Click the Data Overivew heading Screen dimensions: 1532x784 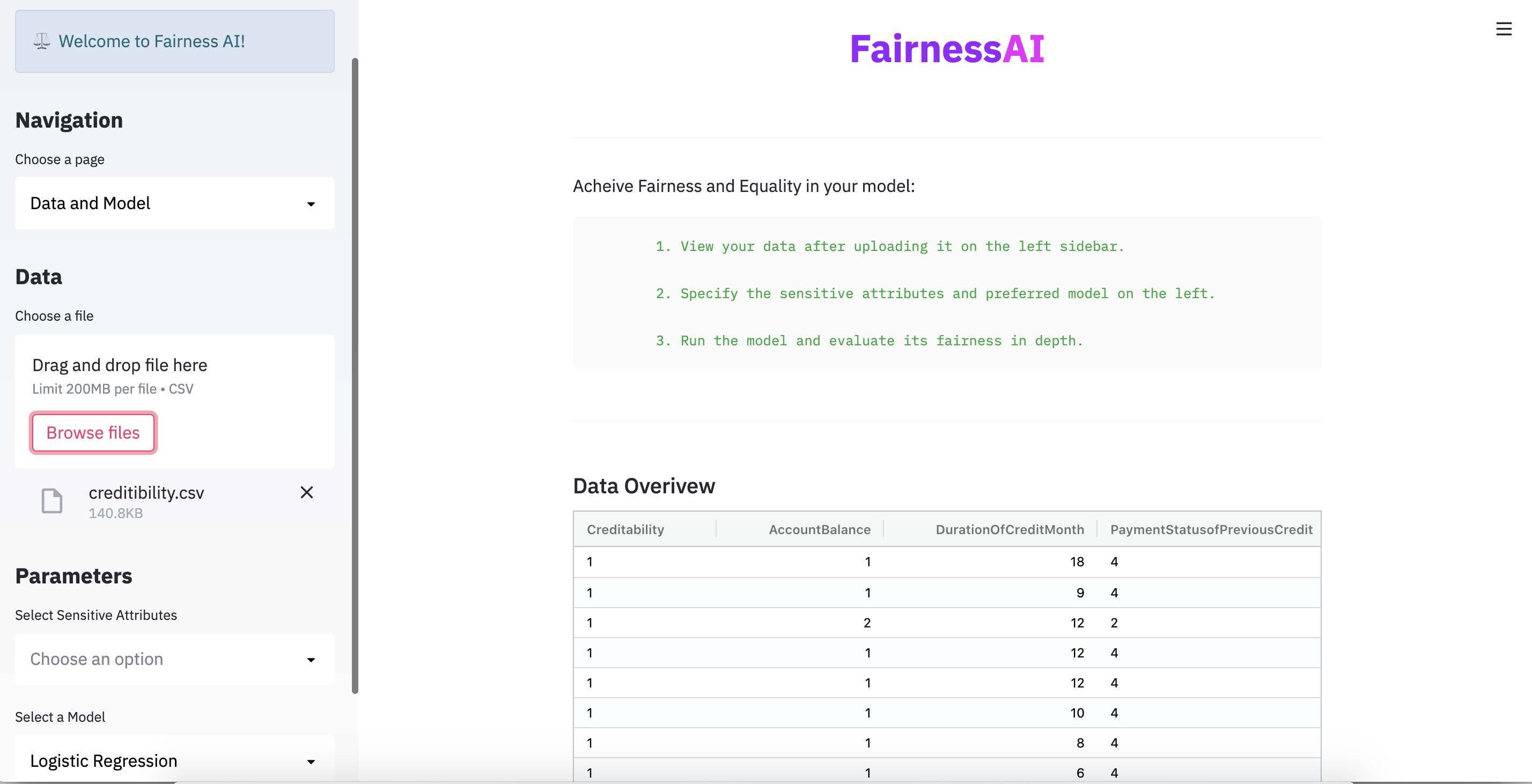pyautogui.click(x=644, y=486)
